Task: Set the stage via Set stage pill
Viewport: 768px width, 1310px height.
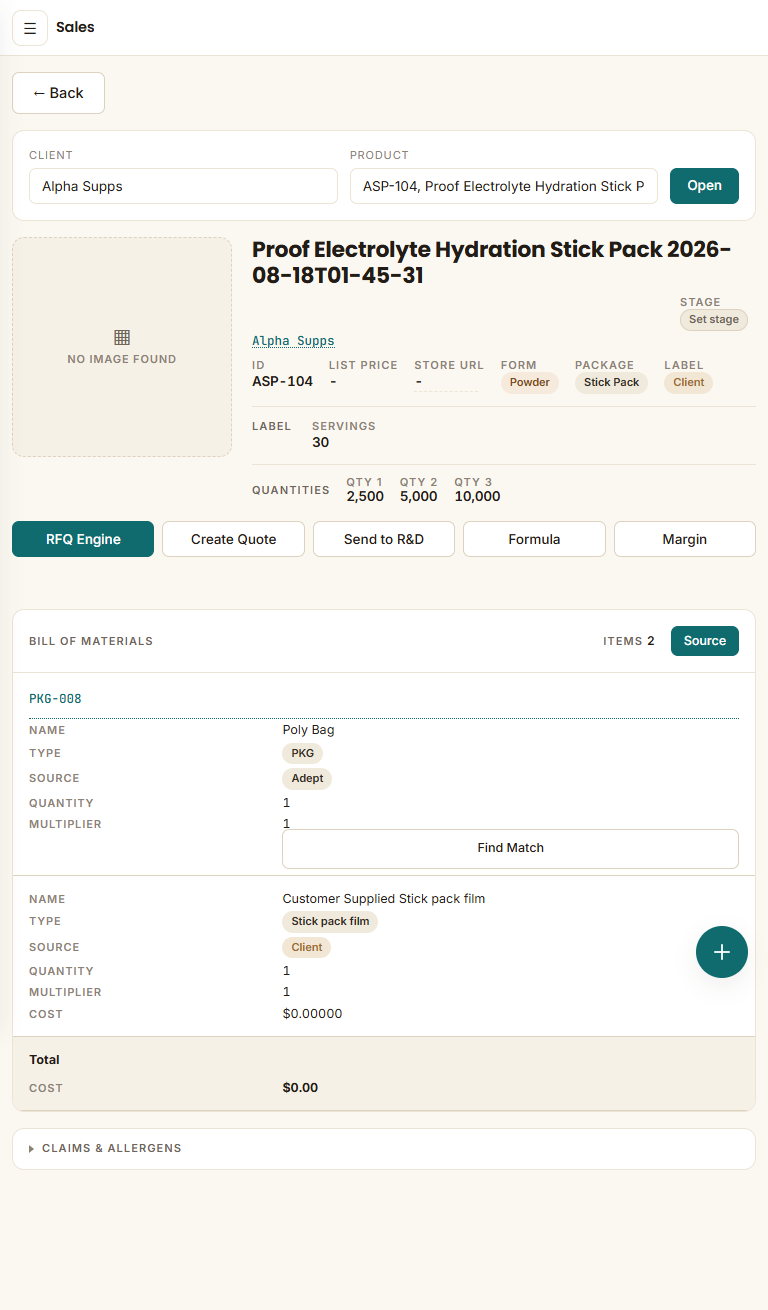Action: pos(714,320)
